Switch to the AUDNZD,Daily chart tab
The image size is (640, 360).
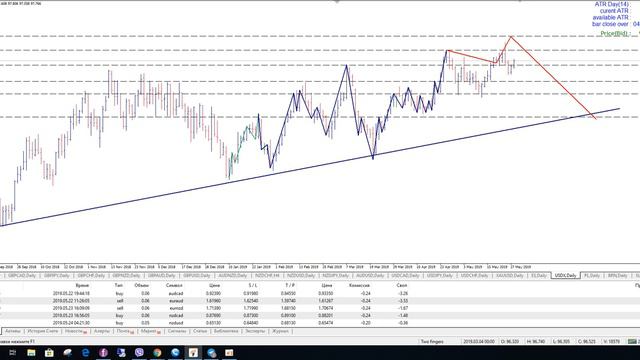[233, 276]
